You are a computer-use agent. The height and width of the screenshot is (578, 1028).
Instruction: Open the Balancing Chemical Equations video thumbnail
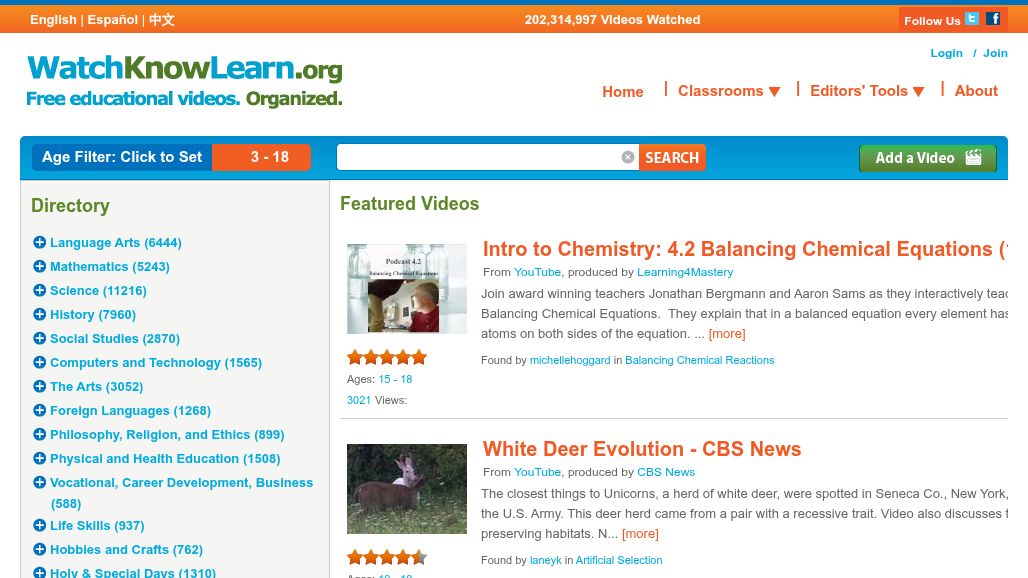(x=406, y=289)
